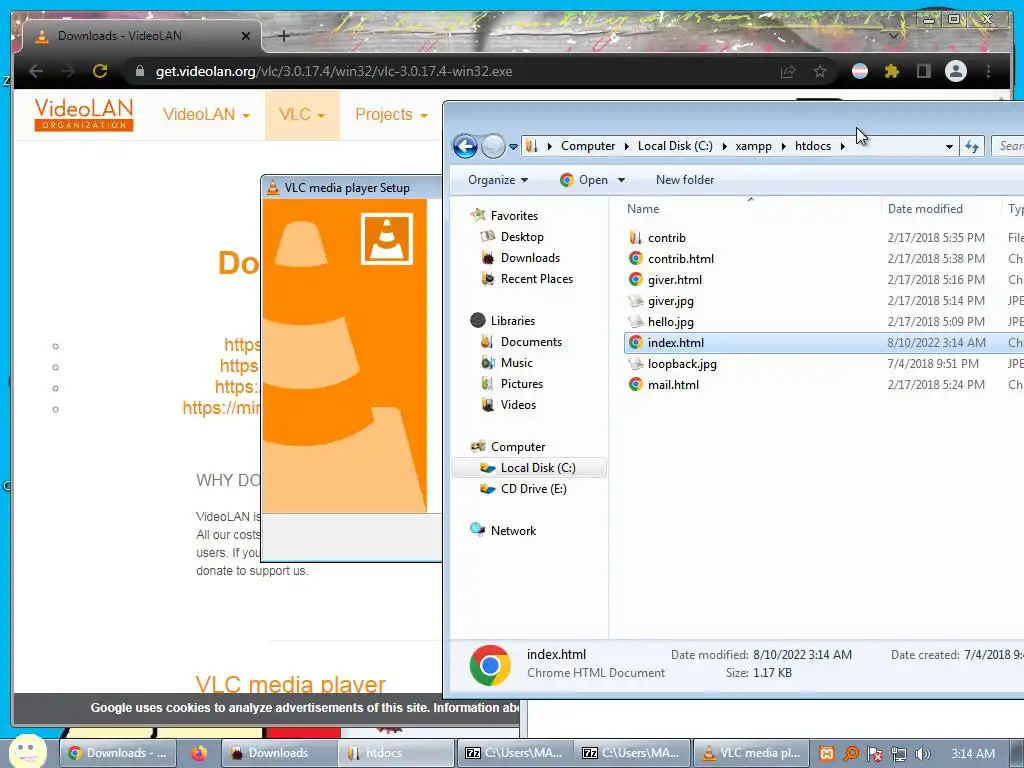Switch to VLC media player taskbar item
The image size is (1024, 768).
tap(750, 753)
